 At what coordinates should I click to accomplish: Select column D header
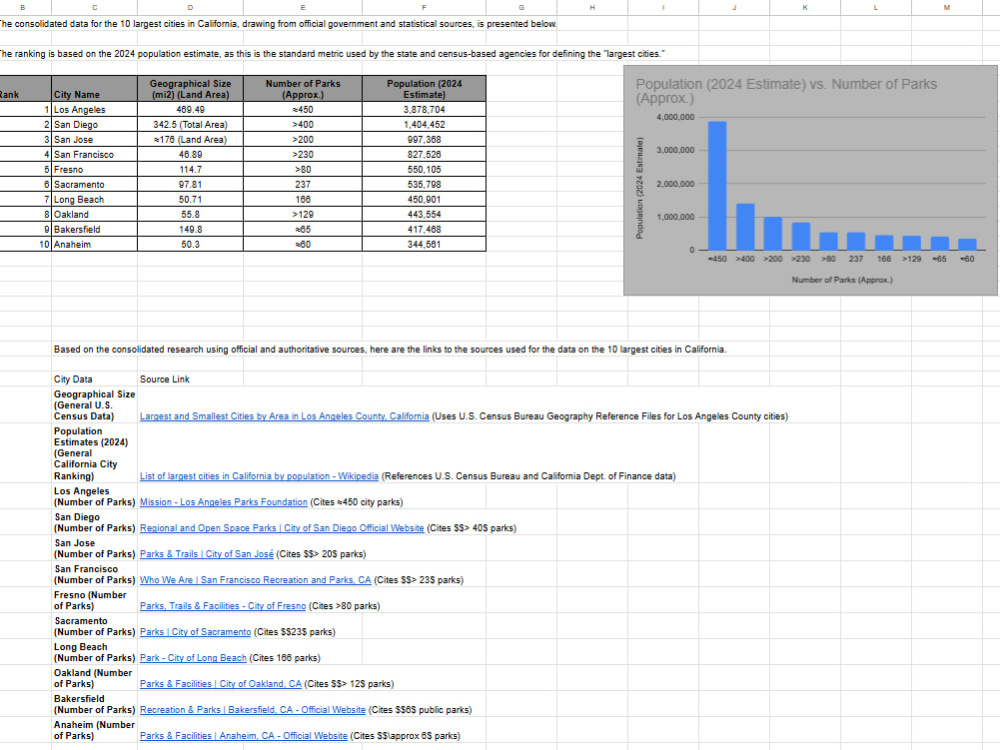click(x=190, y=8)
